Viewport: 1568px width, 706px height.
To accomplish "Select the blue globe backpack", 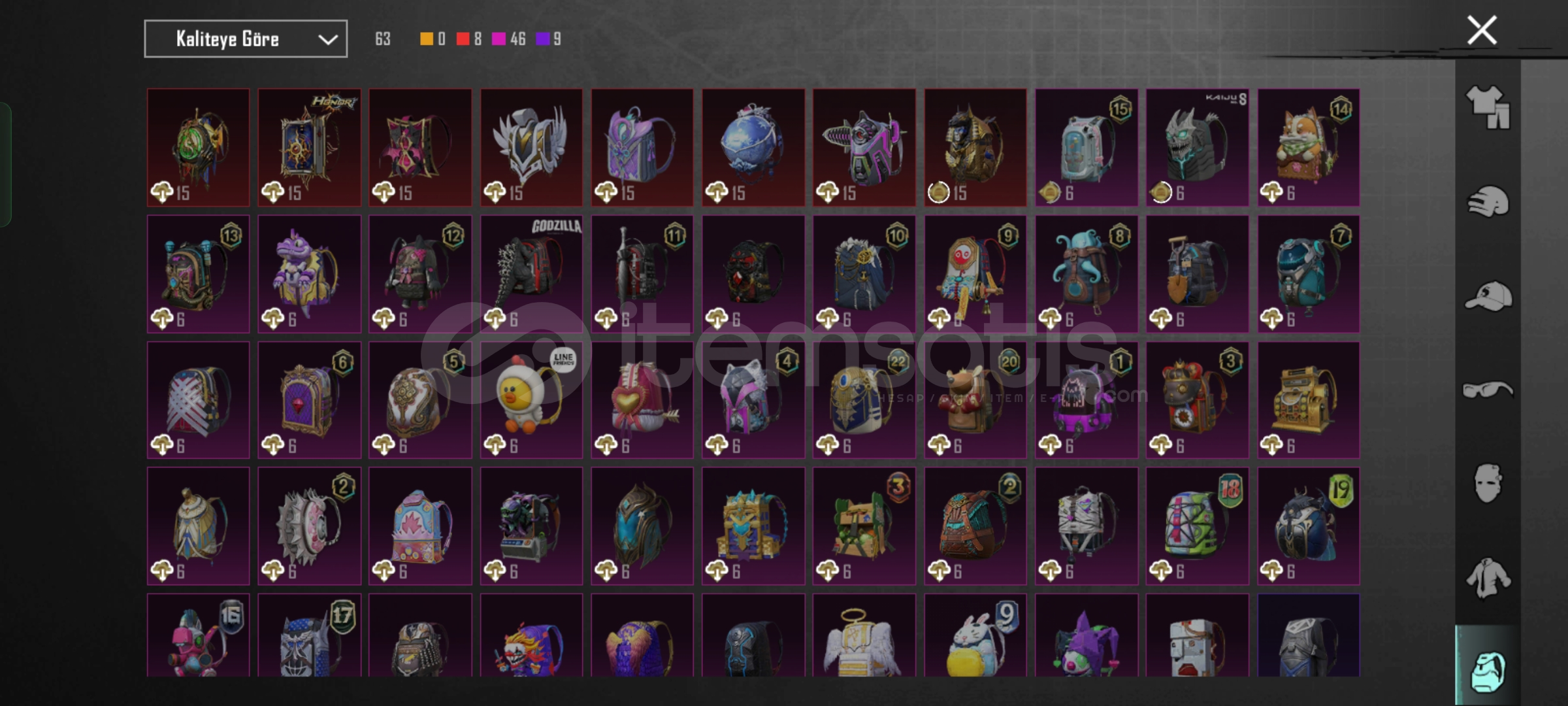I will [753, 148].
